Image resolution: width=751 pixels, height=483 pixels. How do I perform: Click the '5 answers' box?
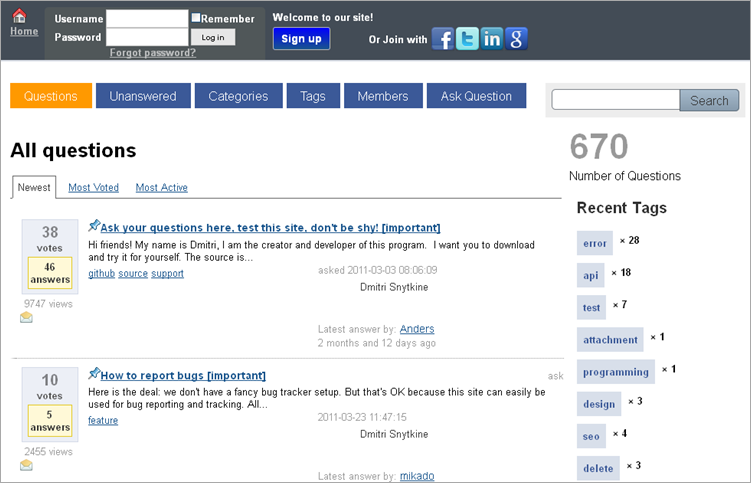(x=50, y=421)
